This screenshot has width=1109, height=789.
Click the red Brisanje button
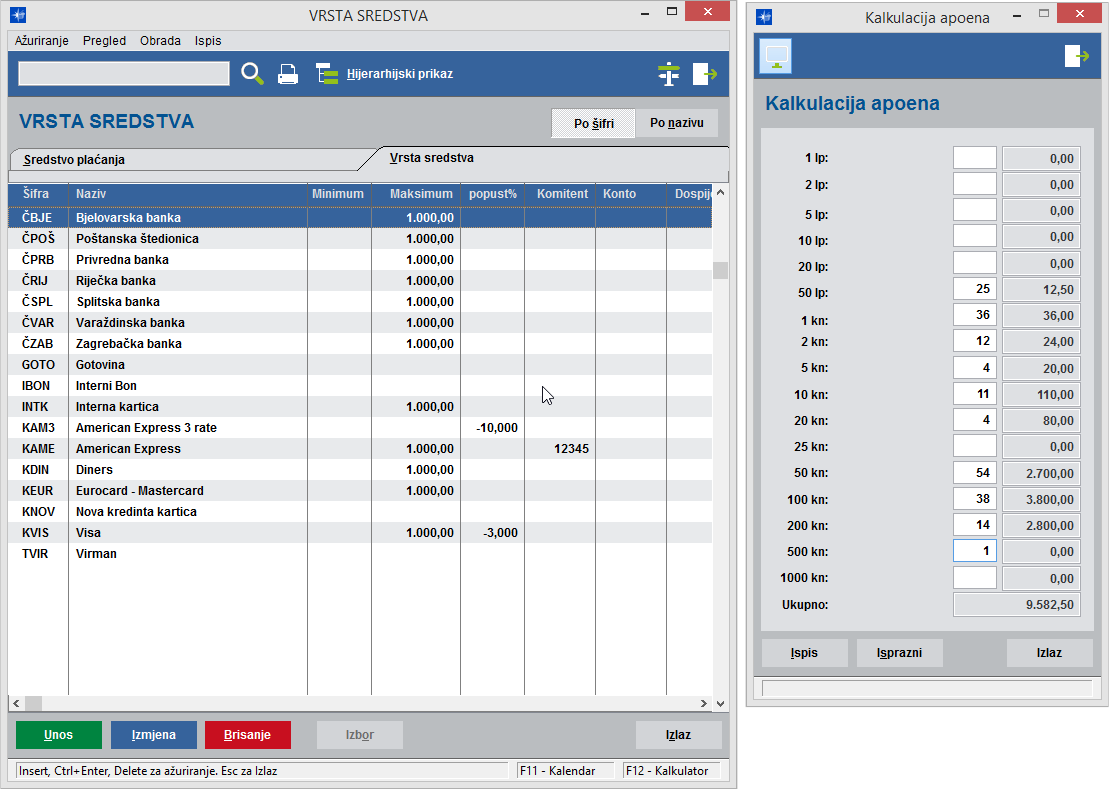248,735
